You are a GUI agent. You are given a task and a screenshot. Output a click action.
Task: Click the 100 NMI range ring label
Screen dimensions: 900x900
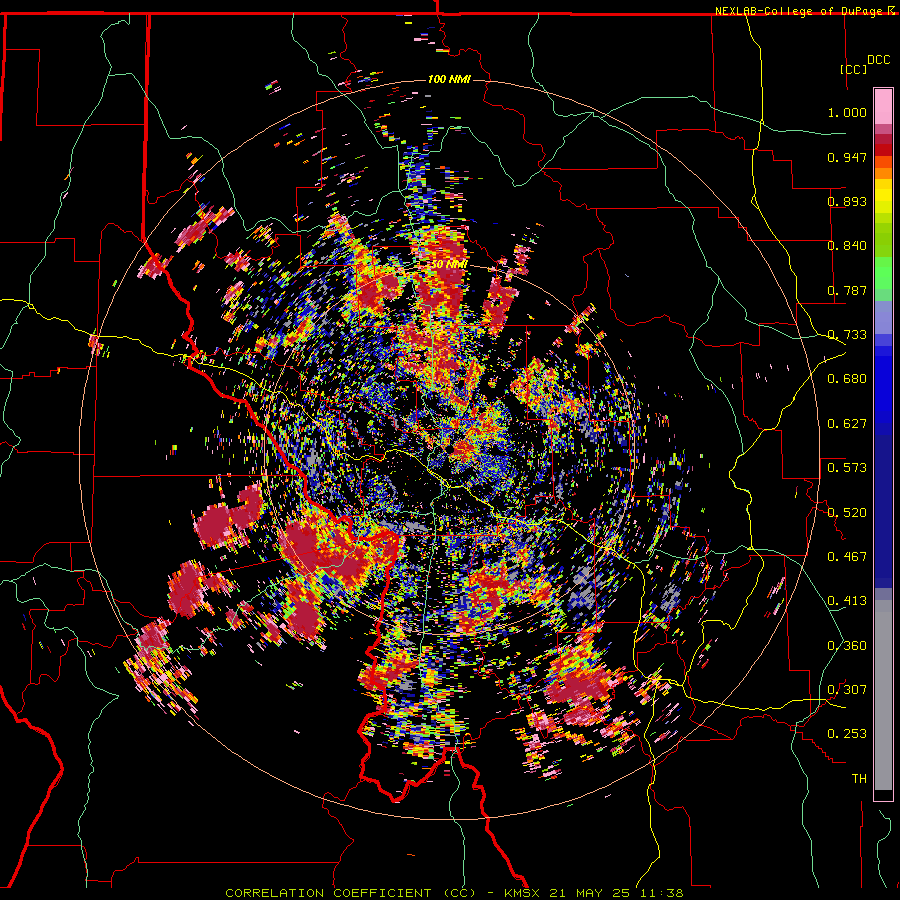[449, 79]
